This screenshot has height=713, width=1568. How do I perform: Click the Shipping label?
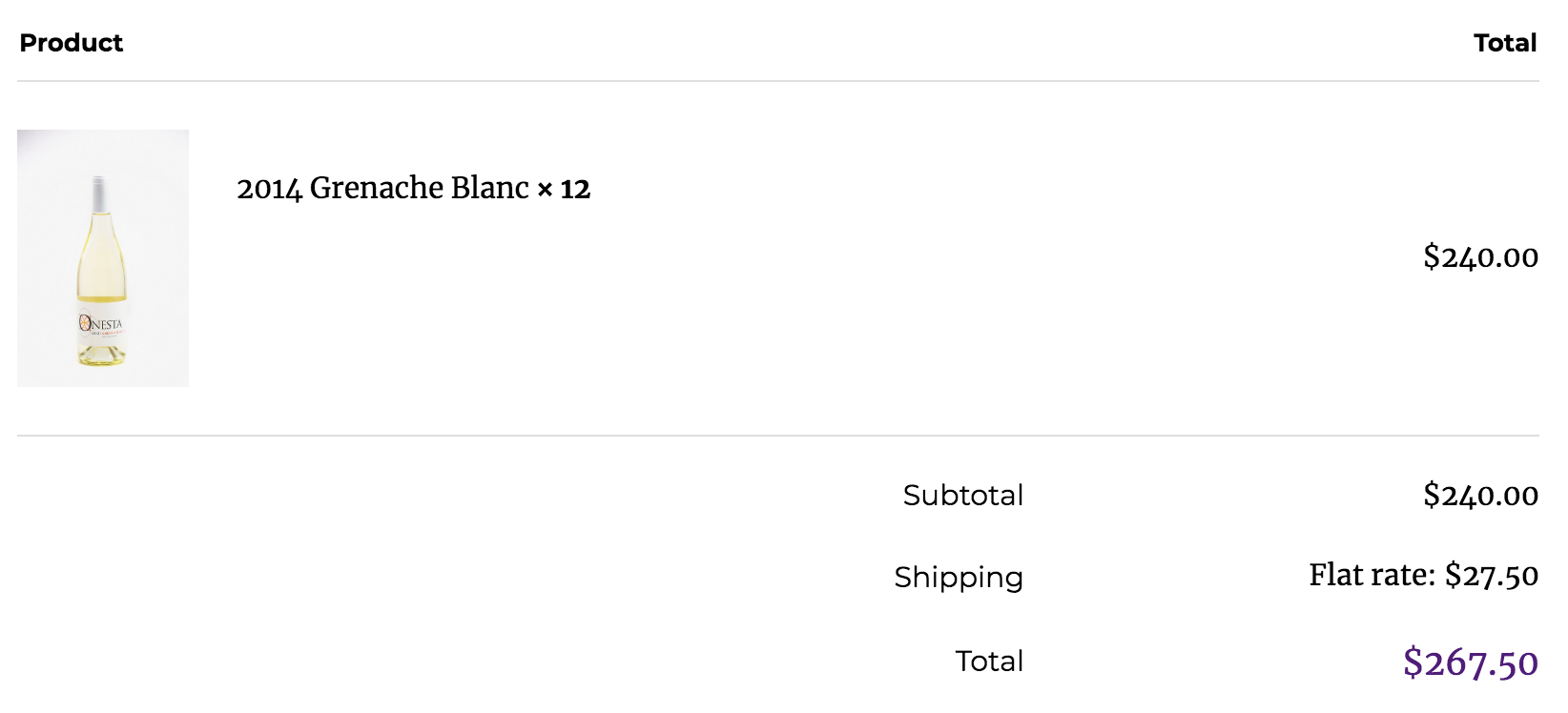tap(959, 577)
